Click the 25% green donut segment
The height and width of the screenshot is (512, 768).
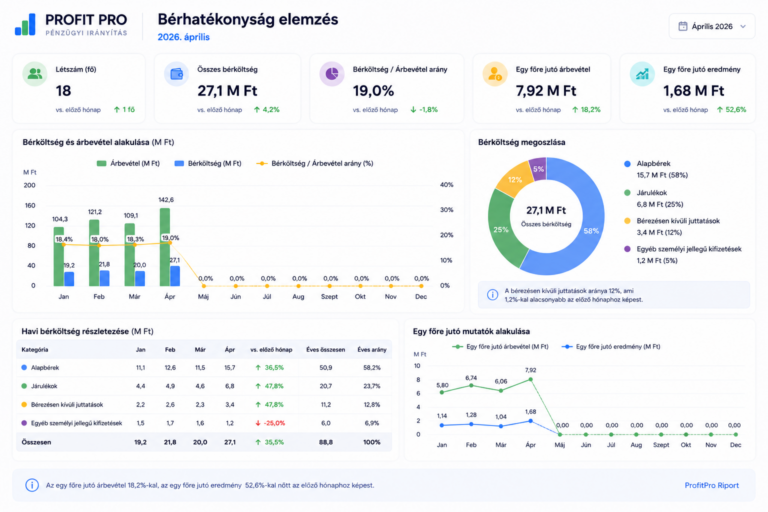(x=501, y=229)
